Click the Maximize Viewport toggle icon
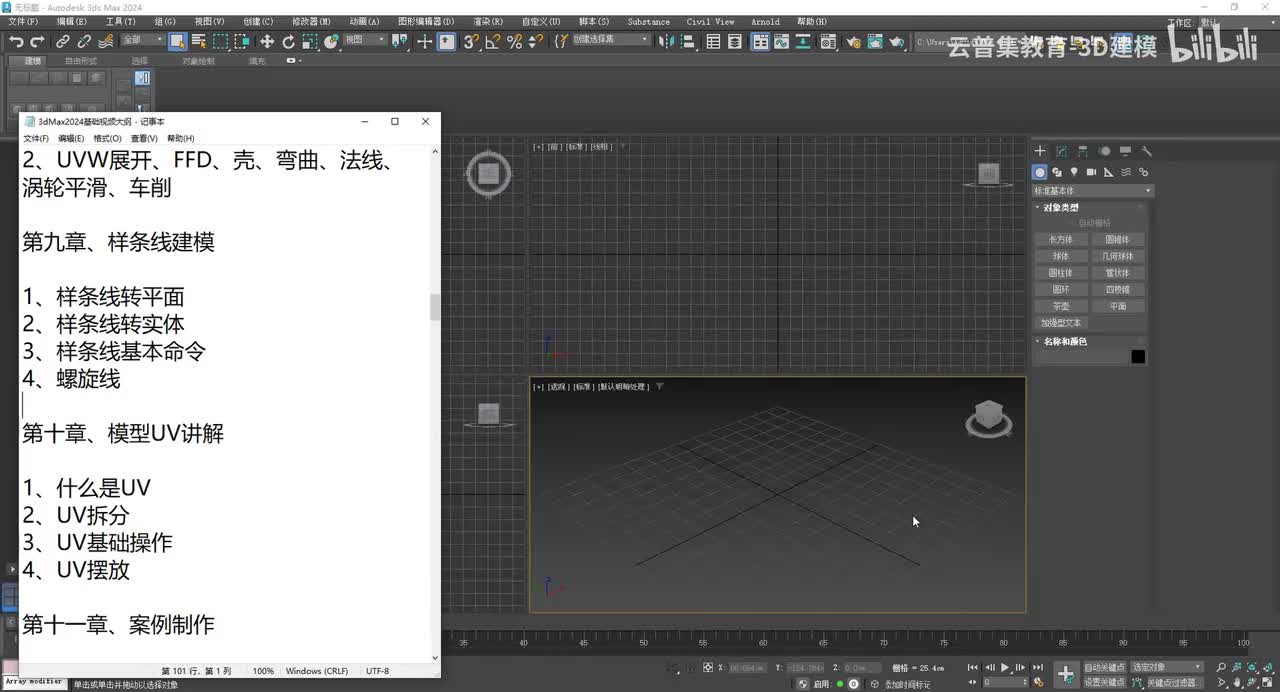Image resolution: width=1280 pixels, height=692 pixels. click(x=1266, y=682)
